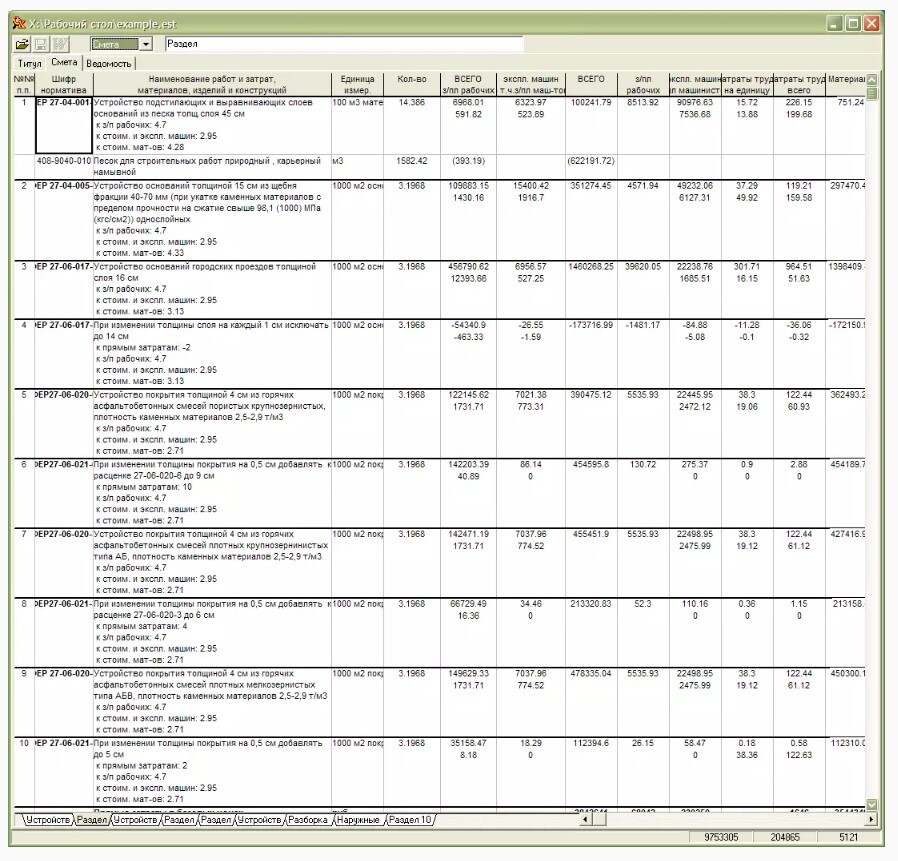
Task: Maximize the example.est window
Action: (853, 23)
